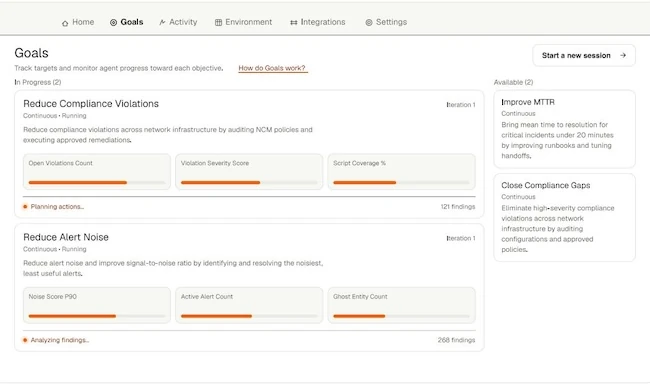Click the Activity pulse icon
This screenshot has height=385, width=650.
coord(162,22)
